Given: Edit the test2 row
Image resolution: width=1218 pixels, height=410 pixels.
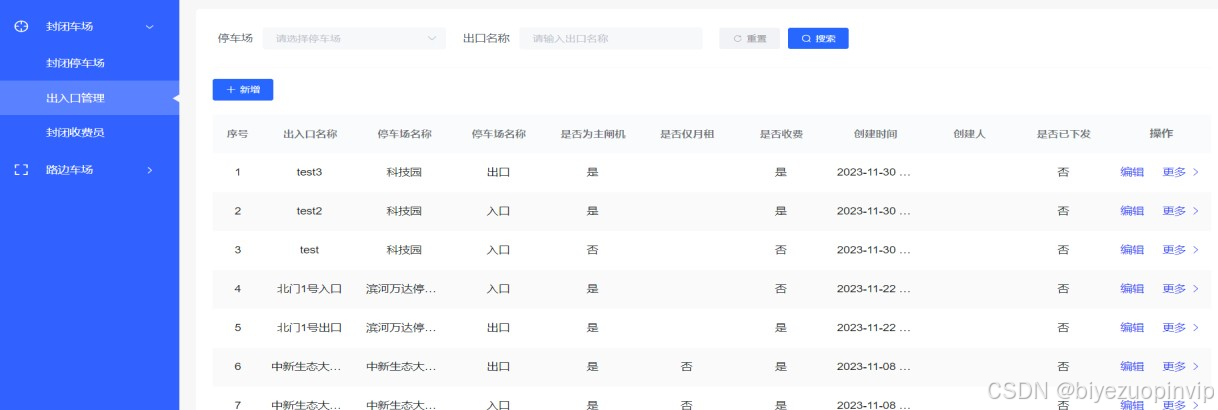Looking at the screenshot, I should [x=1132, y=211].
